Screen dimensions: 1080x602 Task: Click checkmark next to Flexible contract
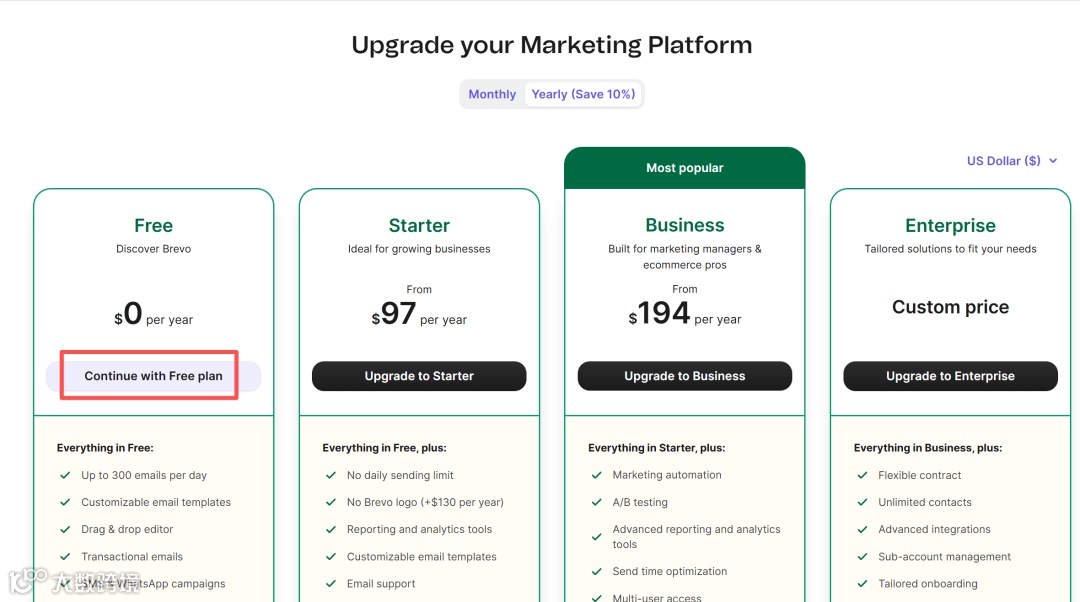tap(862, 476)
